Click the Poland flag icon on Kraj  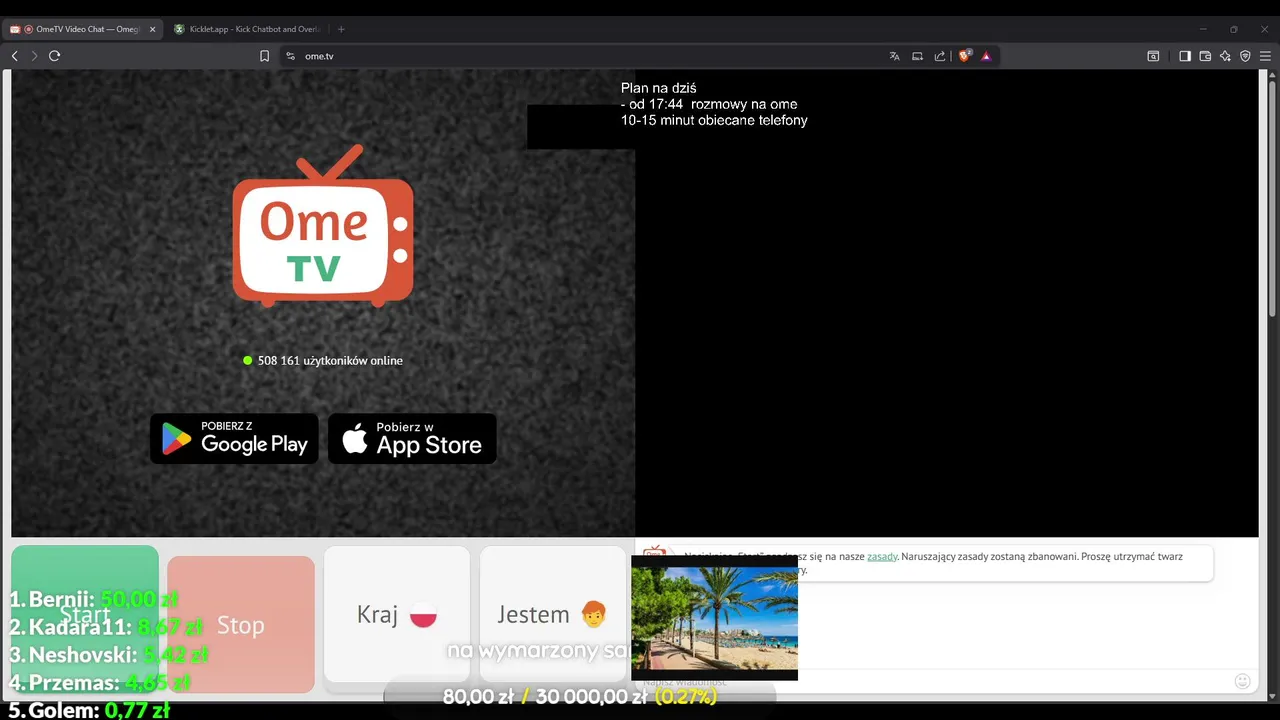424,614
